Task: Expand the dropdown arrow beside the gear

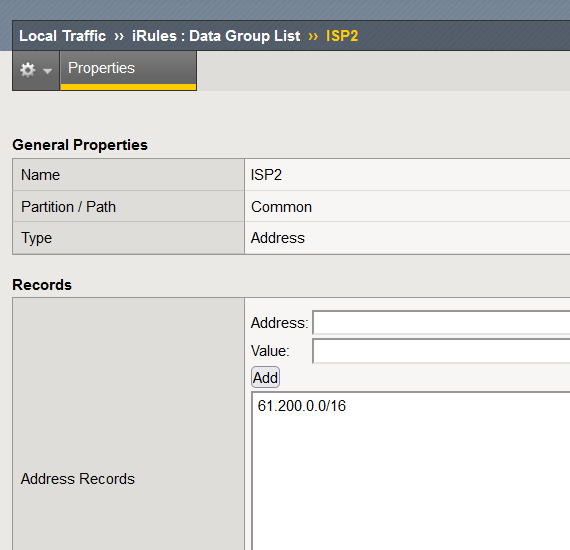Action: pyautogui.click(x=47, y=71)
